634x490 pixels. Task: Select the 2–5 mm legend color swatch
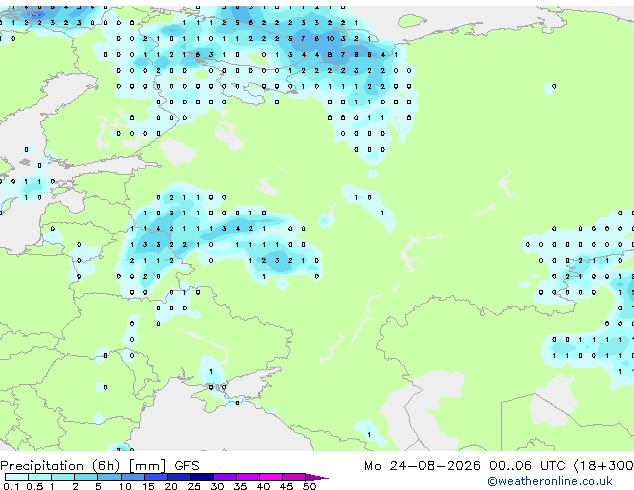86,477
